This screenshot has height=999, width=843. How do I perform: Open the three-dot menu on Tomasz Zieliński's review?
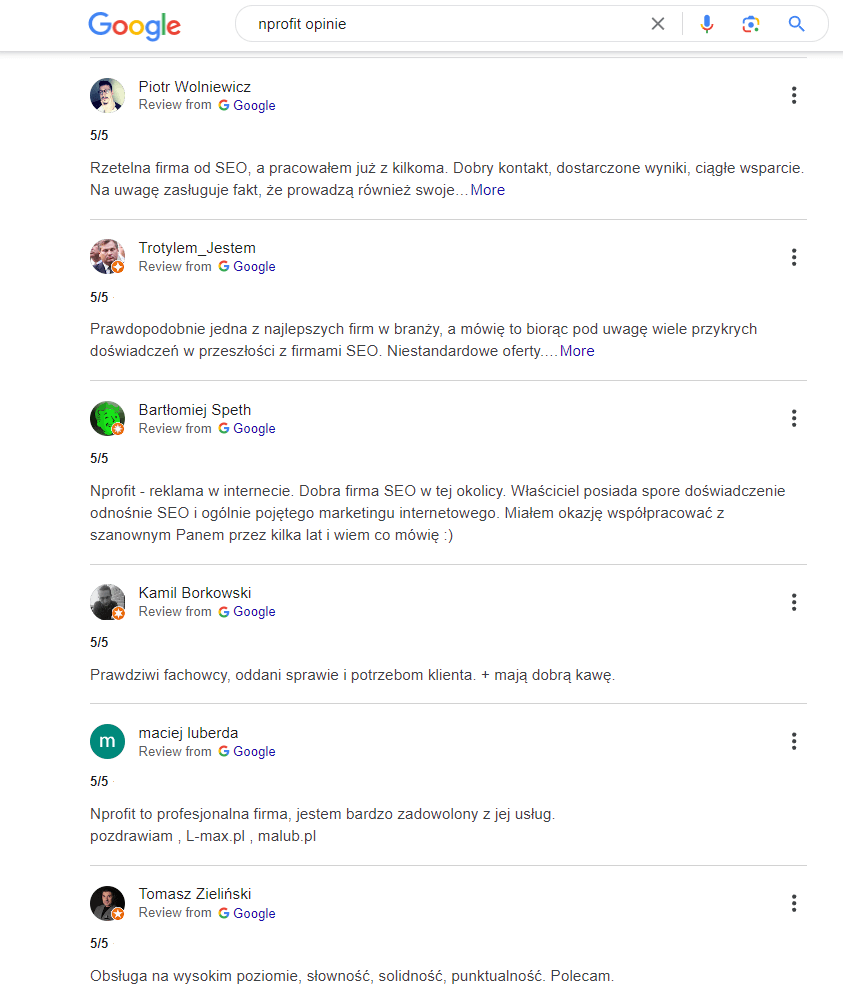pyautogui.click(x=793, y=903)
